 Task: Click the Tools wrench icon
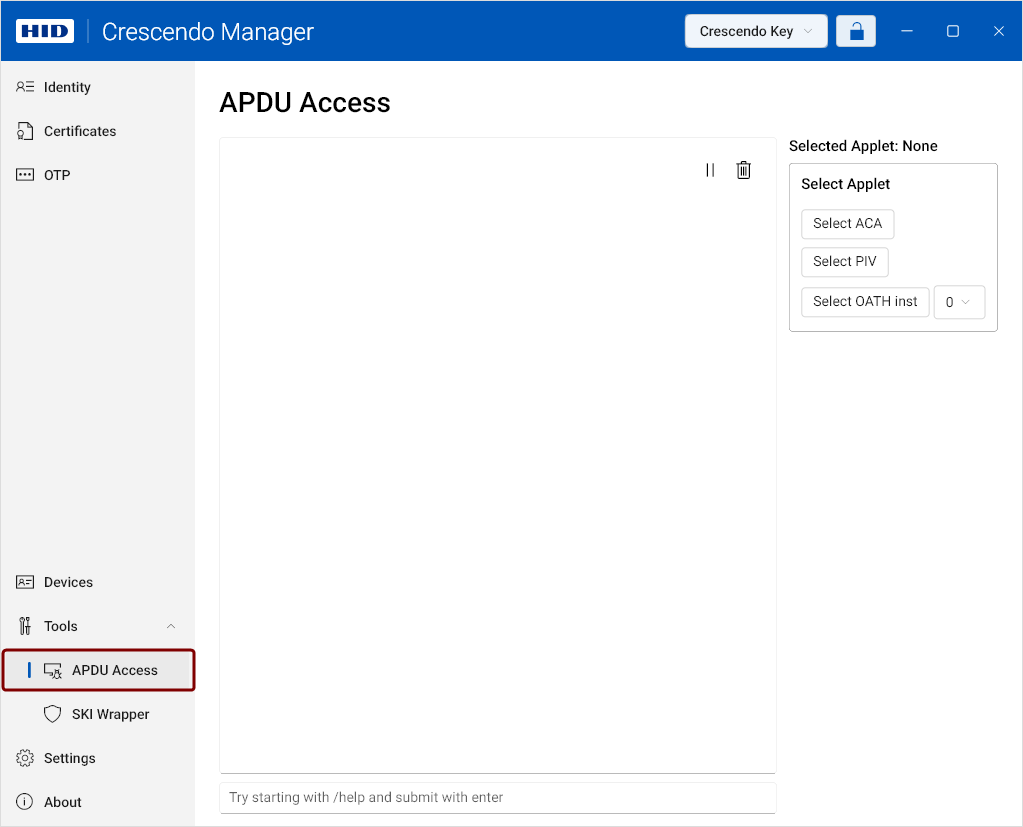25,626
